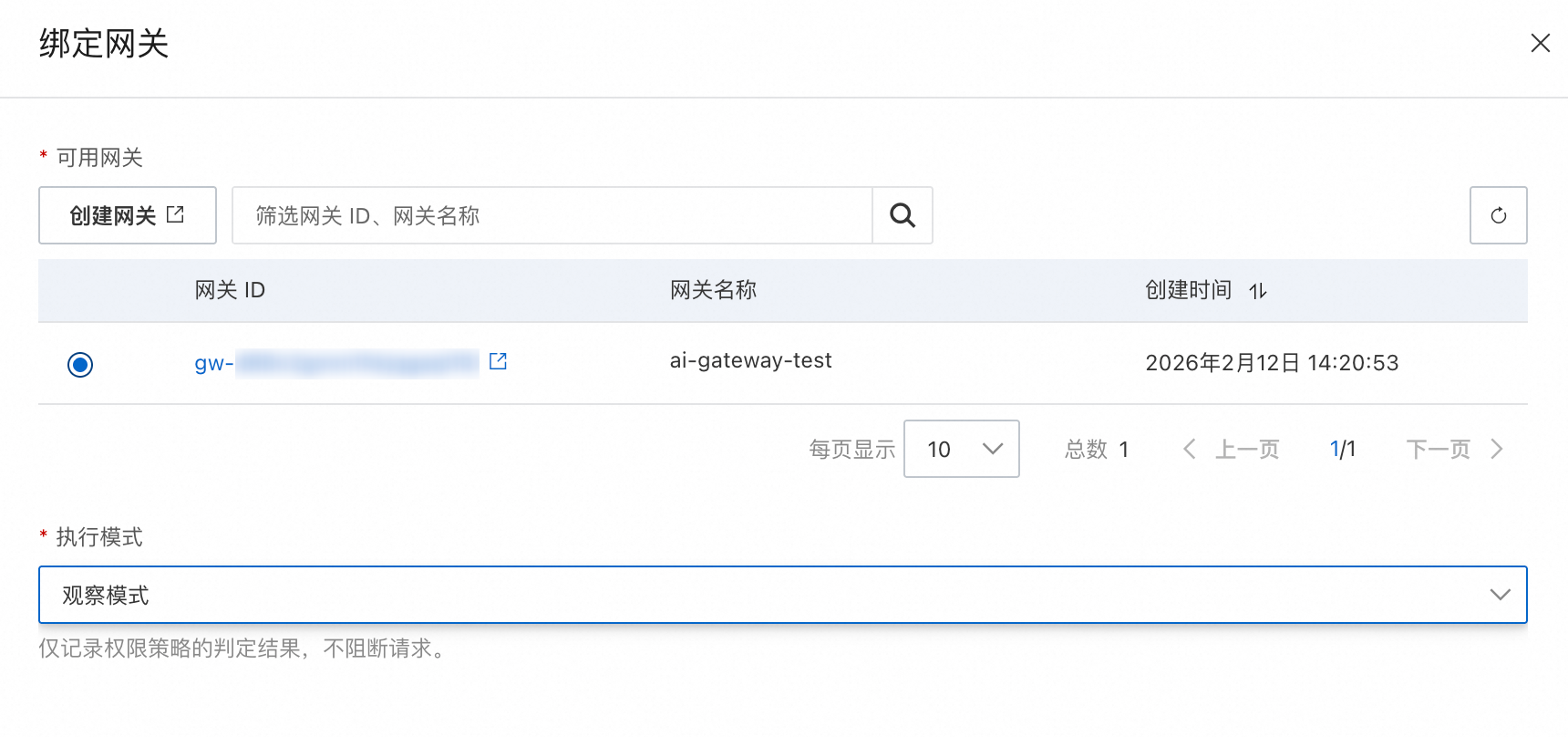The width and height of the screenshot is (1568, 737).
Task: Expand the 执行模式 dropdown arrow
Action: pos(1500,595)
